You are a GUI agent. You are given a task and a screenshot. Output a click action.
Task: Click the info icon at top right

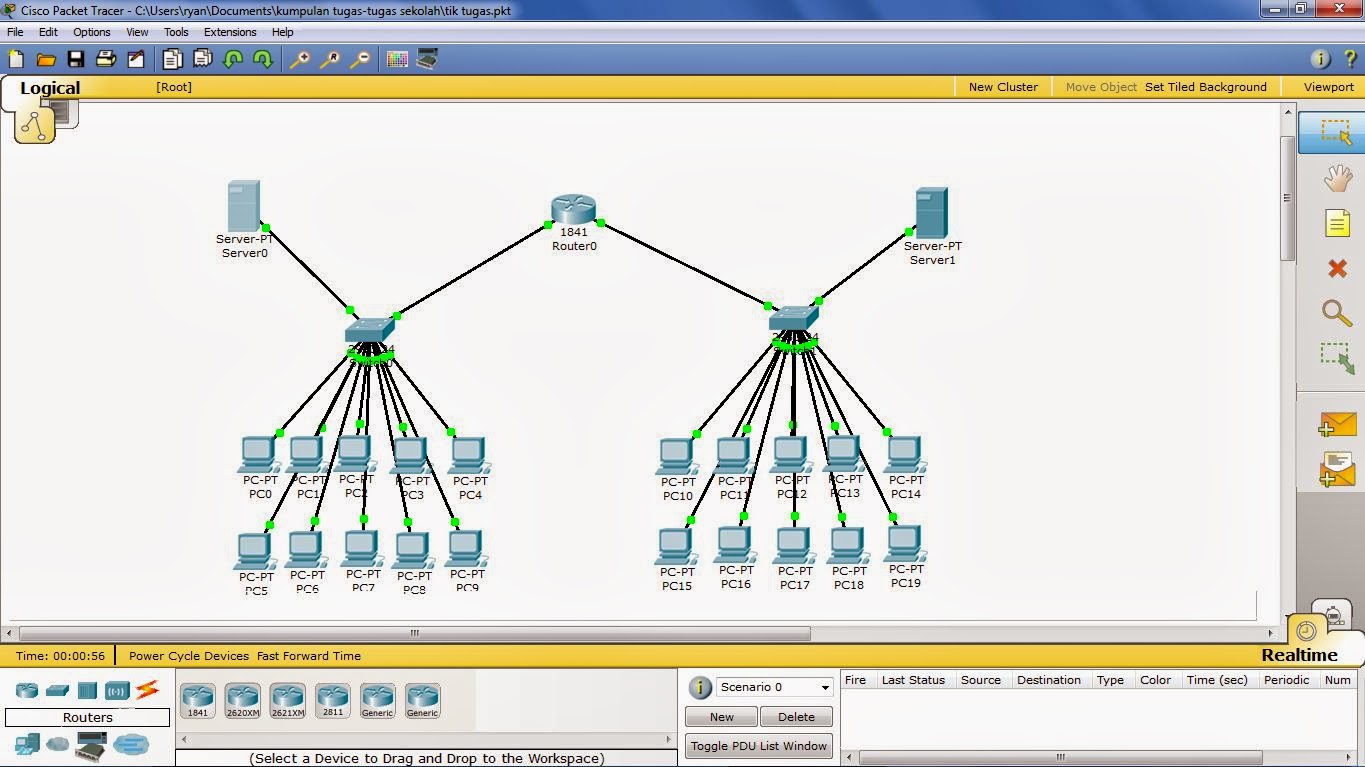tap(1320, 60)
